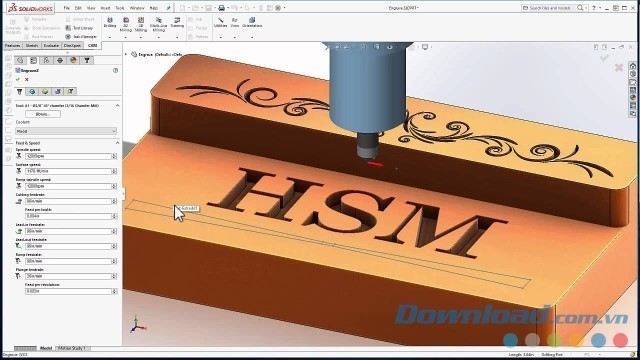Open the Multi-Axis Milling command
Screen dimensions: 640x360
(158, 24)
